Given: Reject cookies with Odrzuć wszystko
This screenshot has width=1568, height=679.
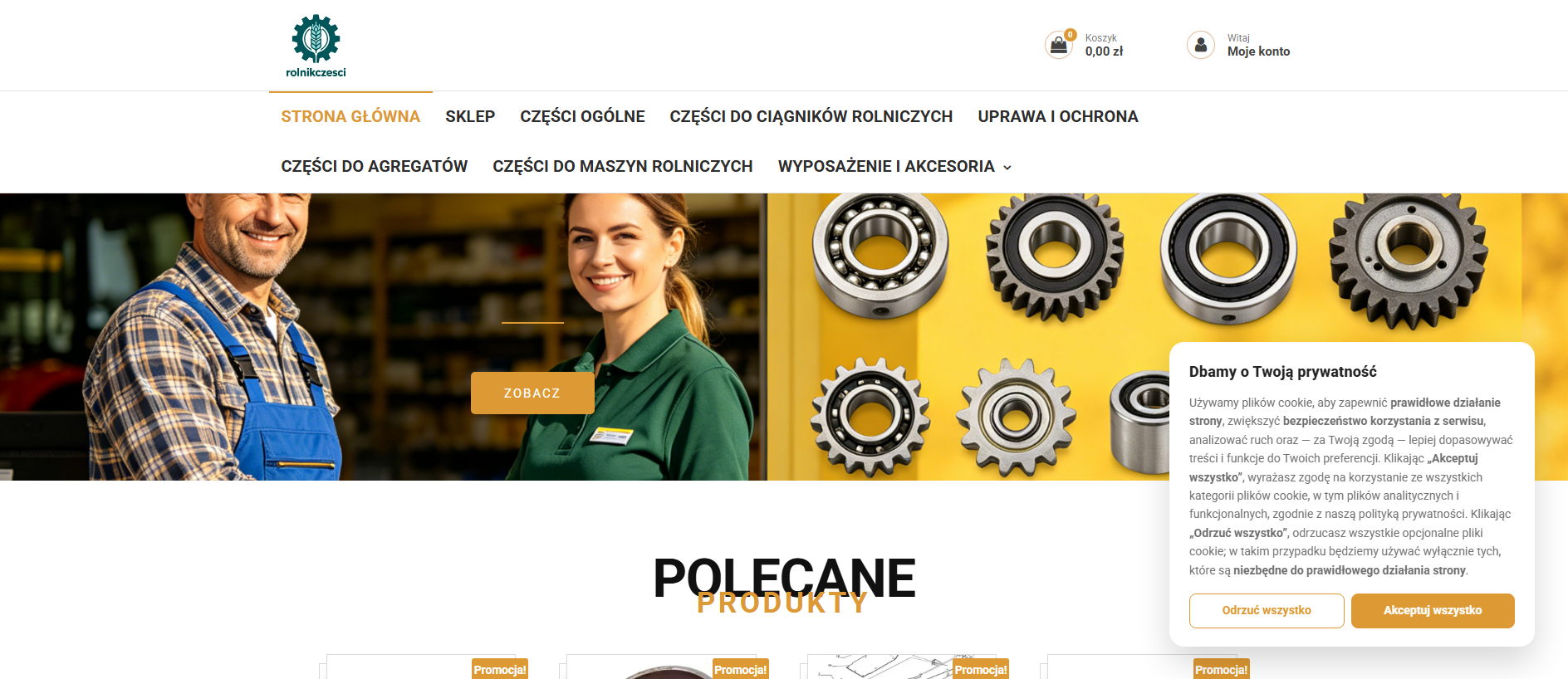Looking at the screenshot, I should pos(1267,611).
